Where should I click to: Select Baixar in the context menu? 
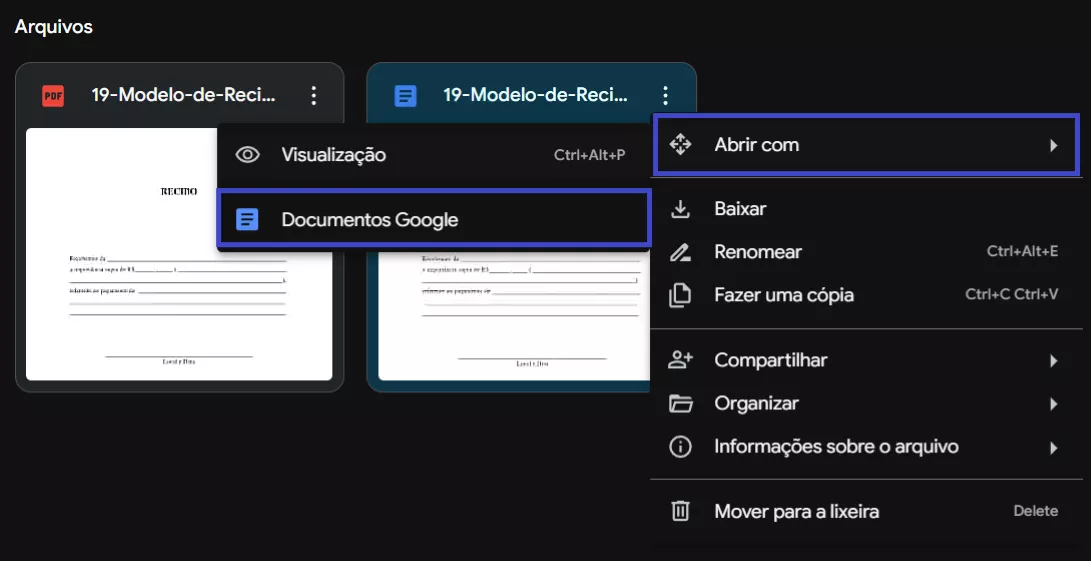click(x=866, y=209)
